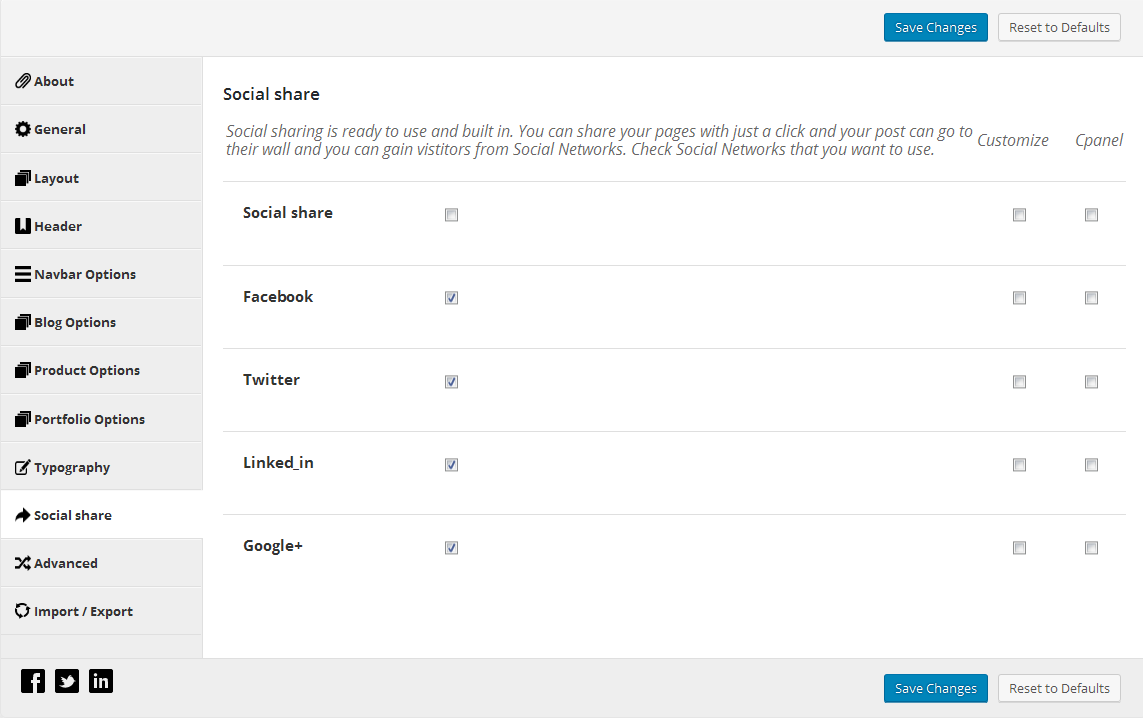Image resolution: width=1143 pixels, height=718 pixels.
Task: Tick Customize checkbox in Google+ row
Action: pos(1019,547)
